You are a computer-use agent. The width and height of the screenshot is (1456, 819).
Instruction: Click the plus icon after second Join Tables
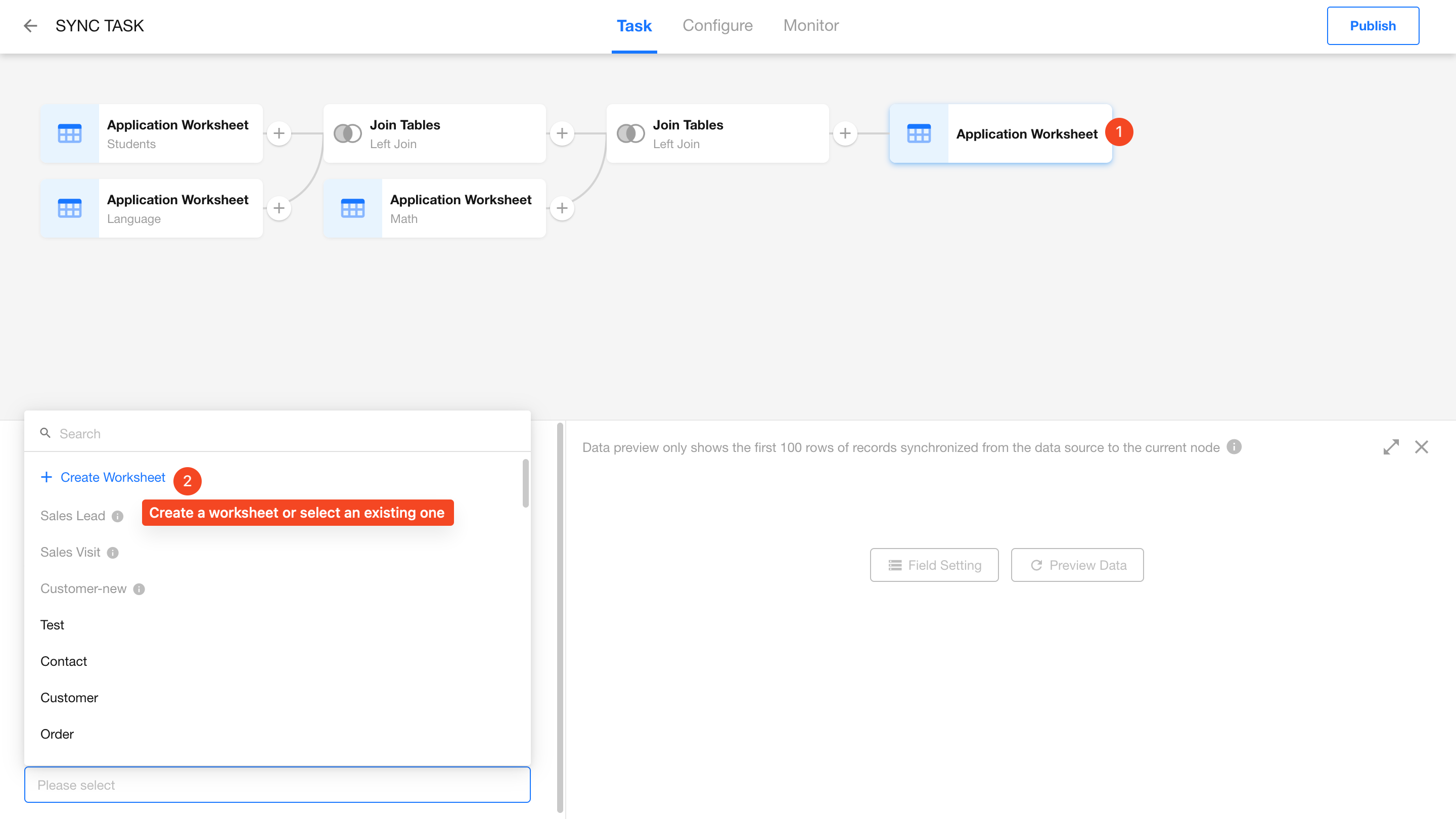pyautogui.click(x=845, y=133)
